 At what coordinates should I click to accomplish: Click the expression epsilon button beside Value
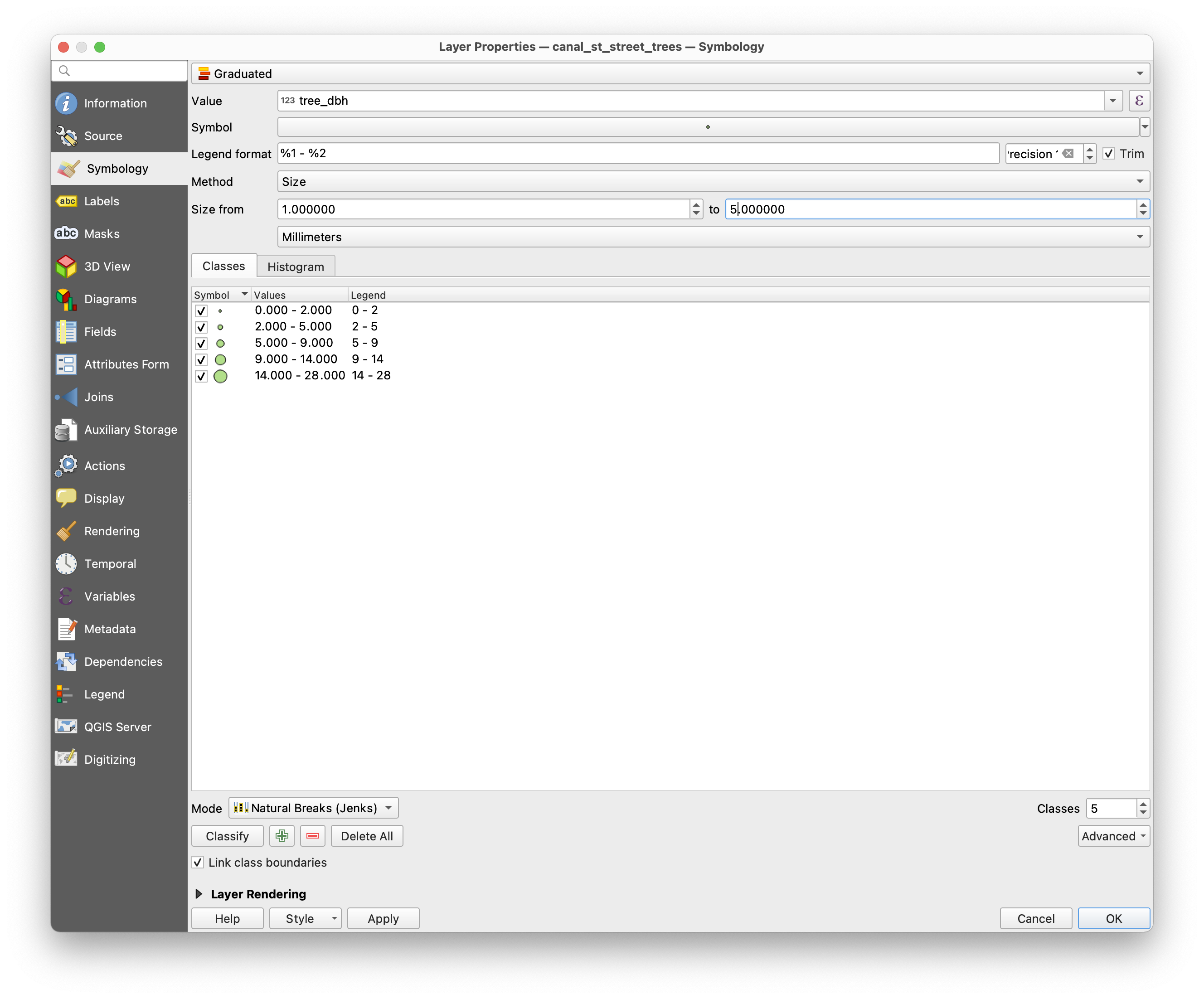[1139, 101]
